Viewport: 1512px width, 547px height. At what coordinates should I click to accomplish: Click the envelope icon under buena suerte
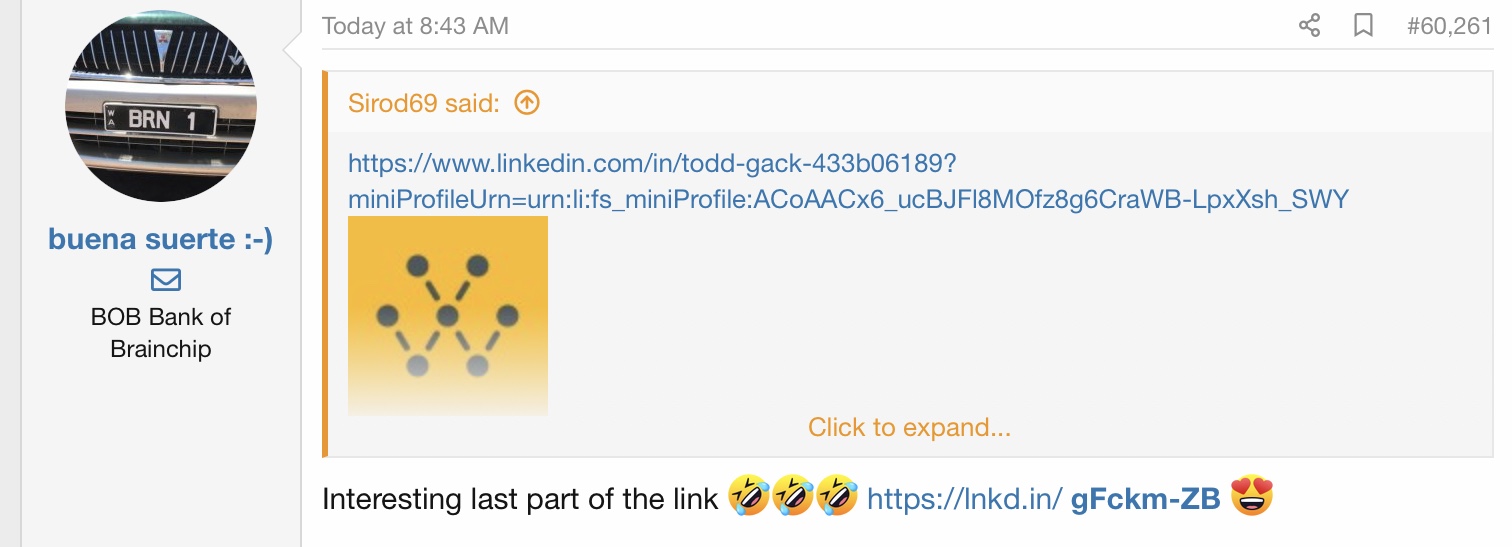click(x=166, y=280)
